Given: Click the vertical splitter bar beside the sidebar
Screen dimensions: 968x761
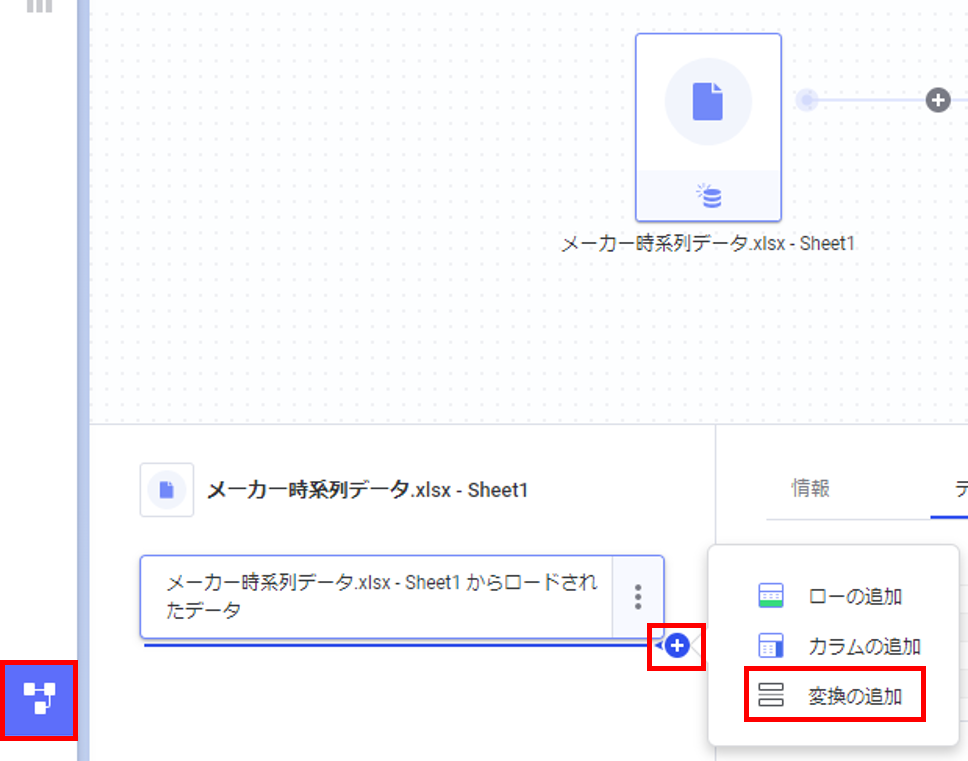Looking at the screenshot, I should (83, 380).
